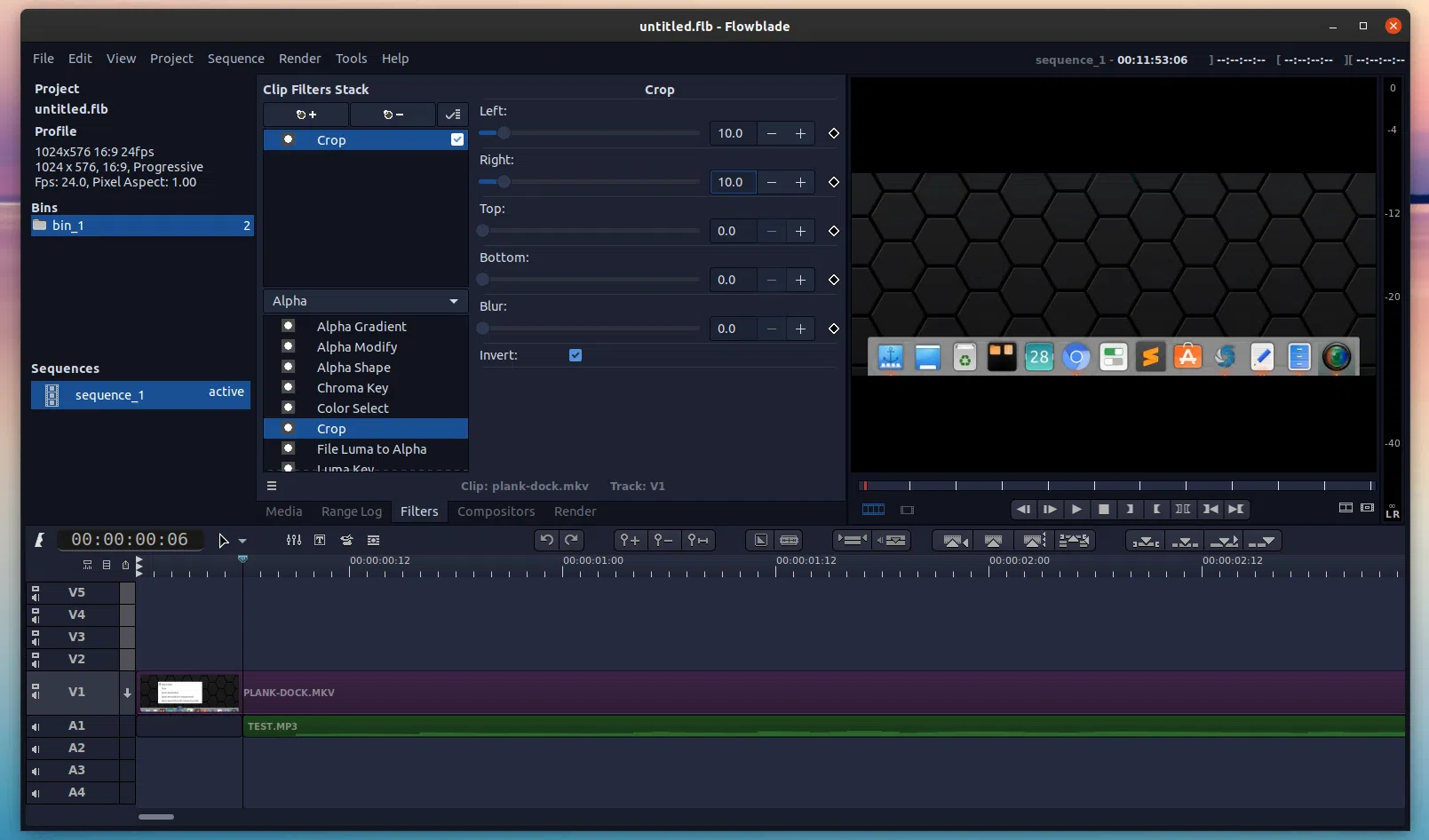Play the sequence in the monitor

click(x=1076, y=509)
